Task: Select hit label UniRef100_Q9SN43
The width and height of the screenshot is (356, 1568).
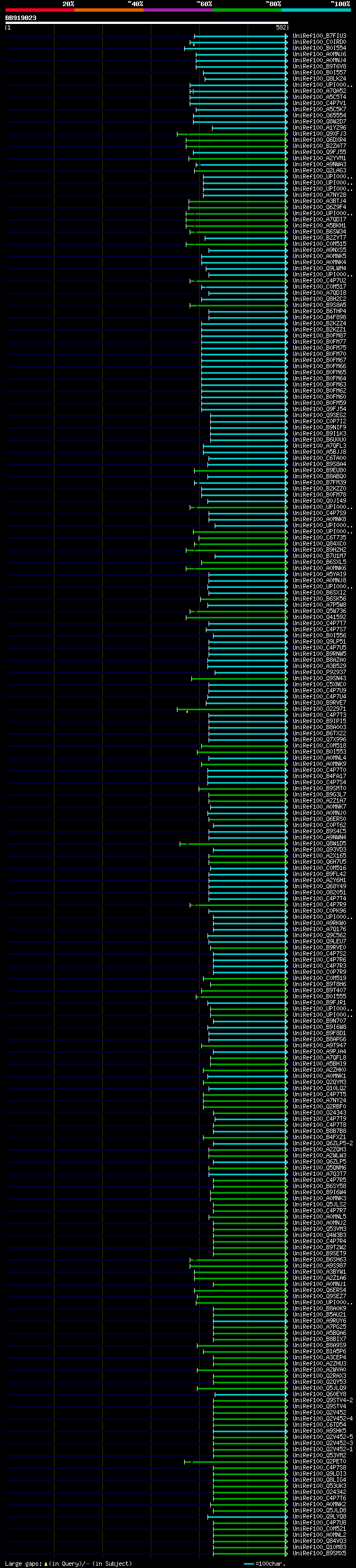Action: coord(319,678)
